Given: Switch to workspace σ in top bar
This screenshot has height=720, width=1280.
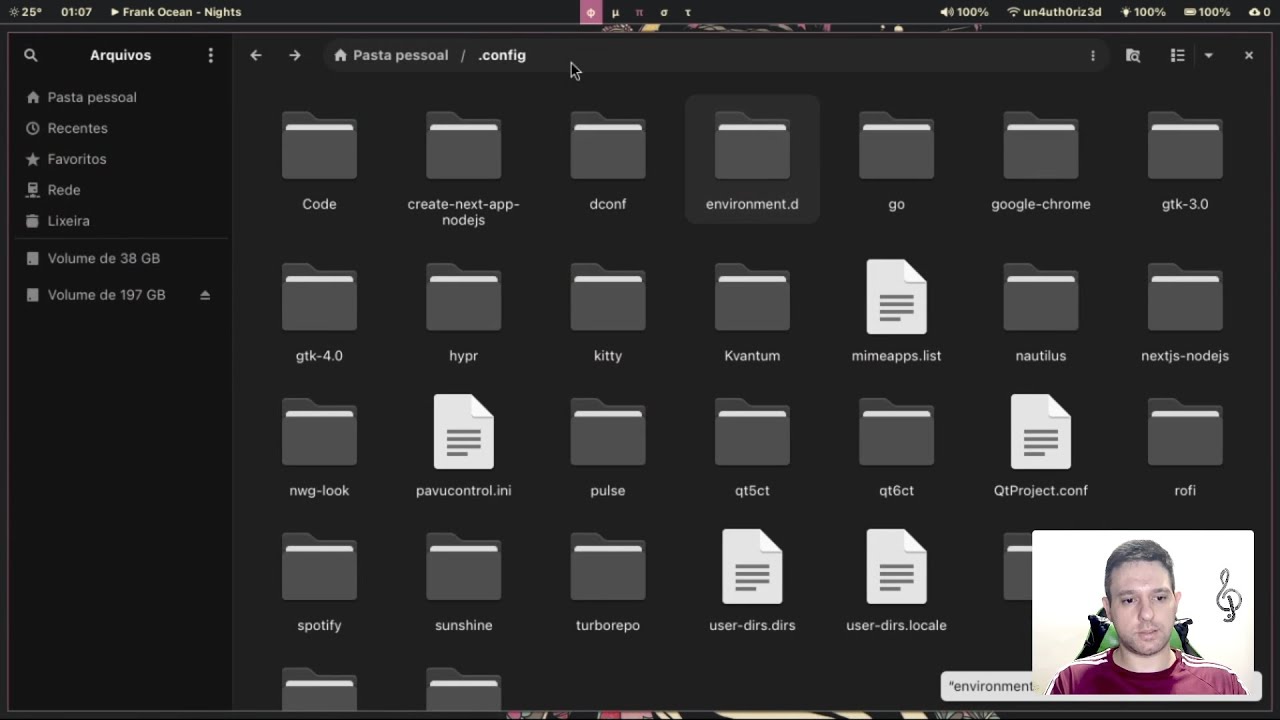Looking at the screenshot, I should coord(663,12).
